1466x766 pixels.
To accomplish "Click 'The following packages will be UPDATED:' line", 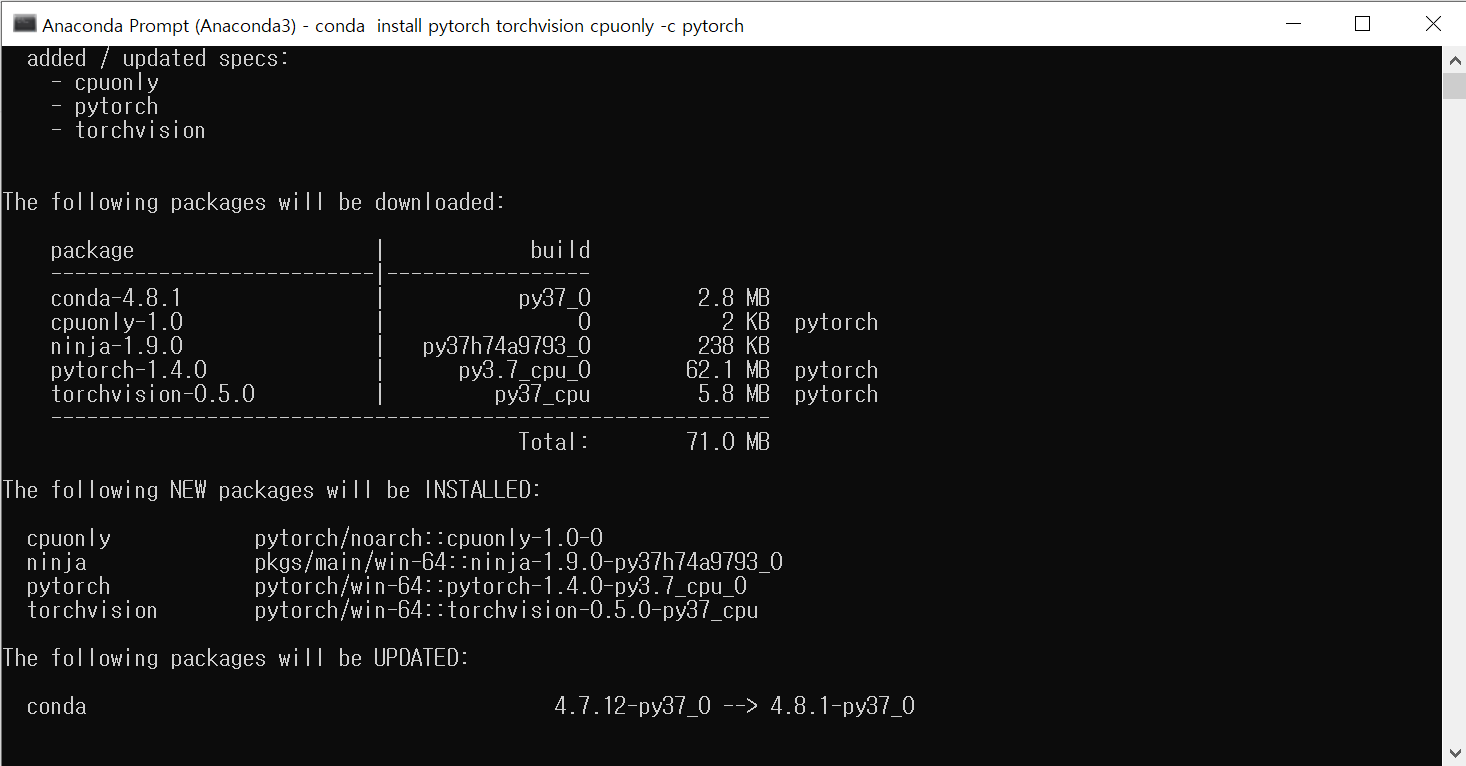I will click(236, 659).
